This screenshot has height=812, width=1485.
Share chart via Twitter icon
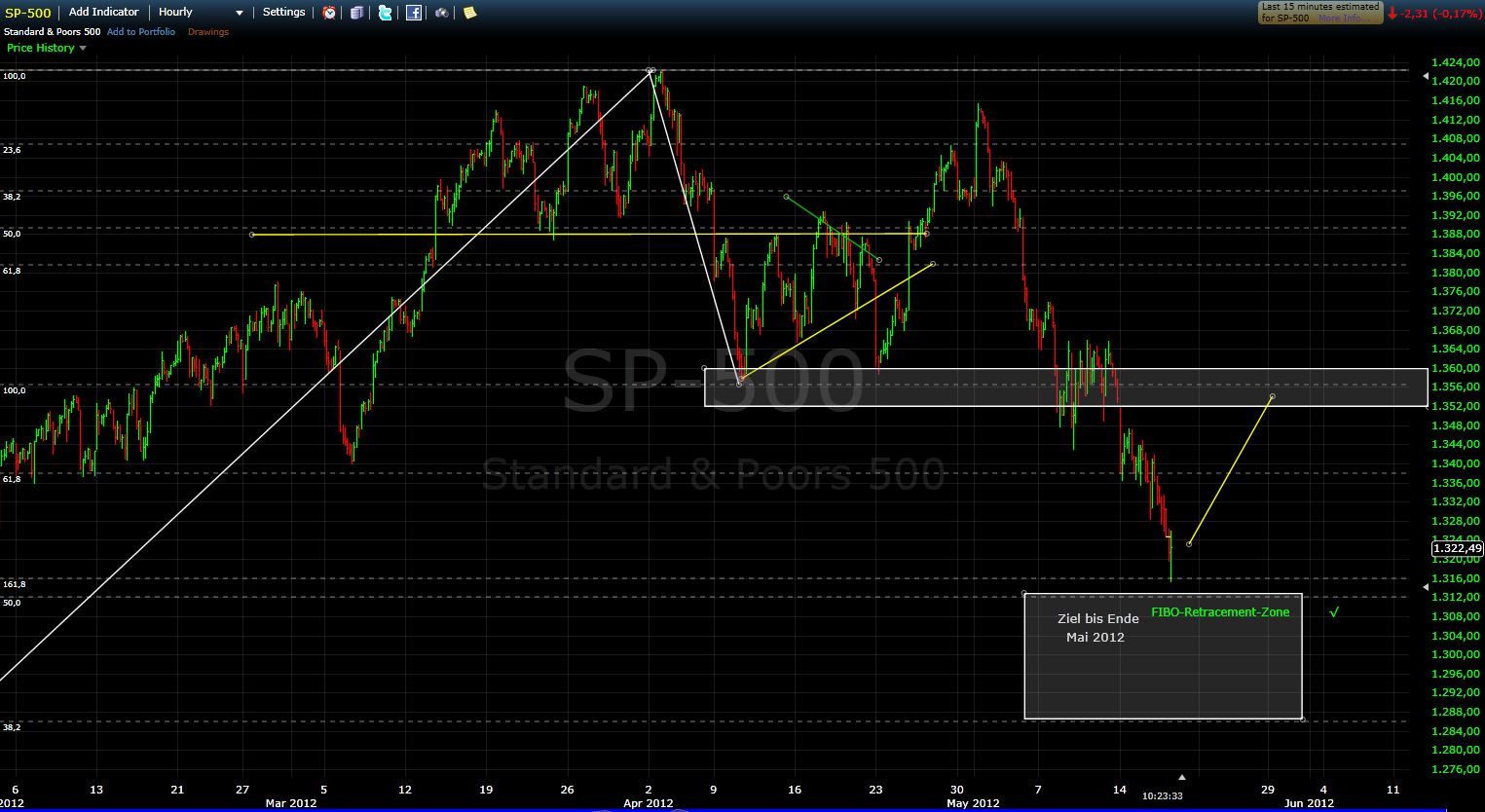(386, 13)
